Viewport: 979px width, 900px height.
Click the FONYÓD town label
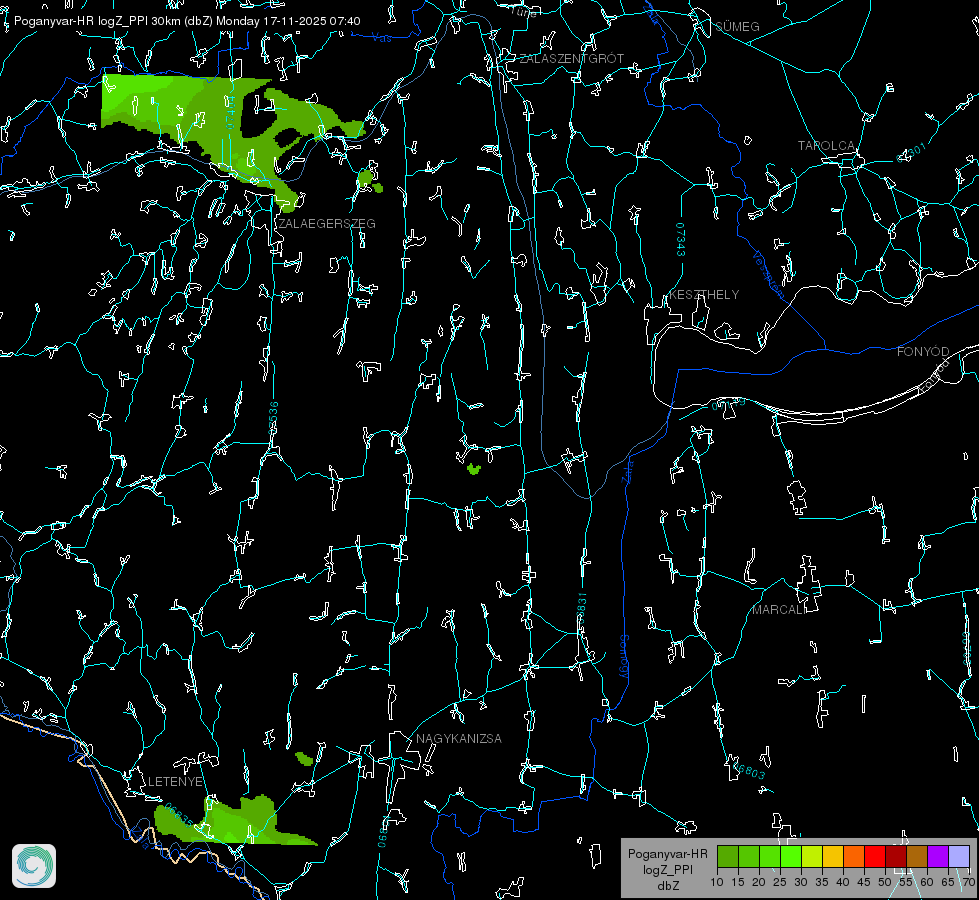tap(923, 352)
